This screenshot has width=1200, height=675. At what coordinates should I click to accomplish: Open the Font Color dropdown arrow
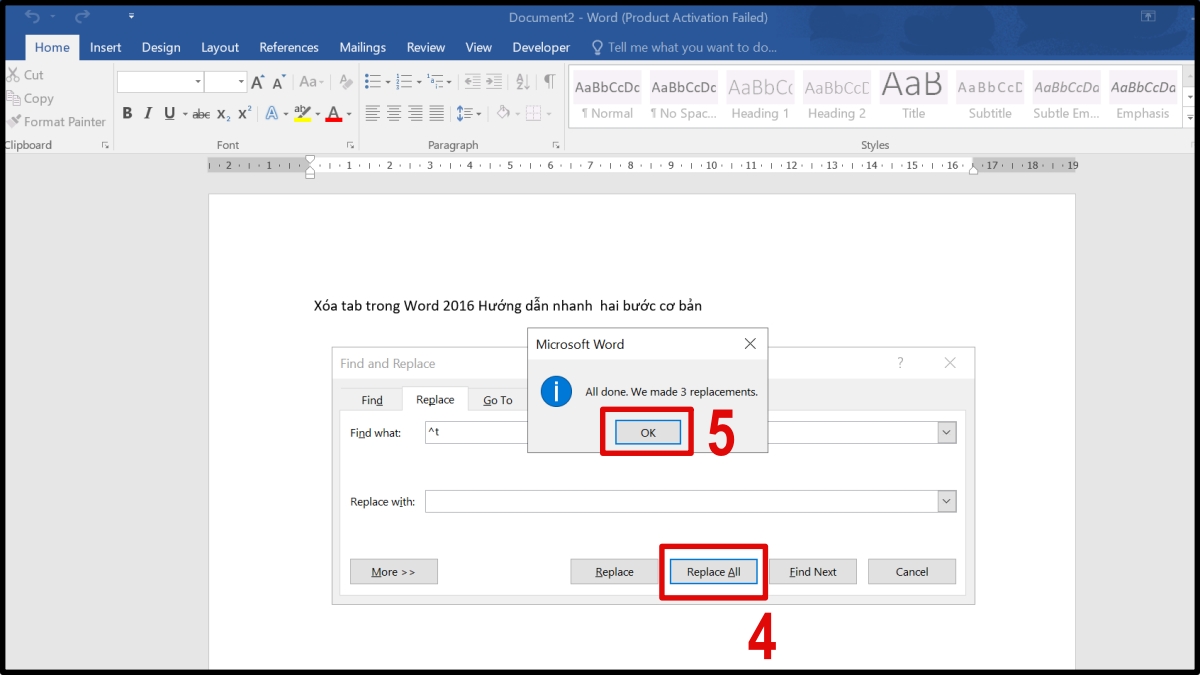point(348,113)
